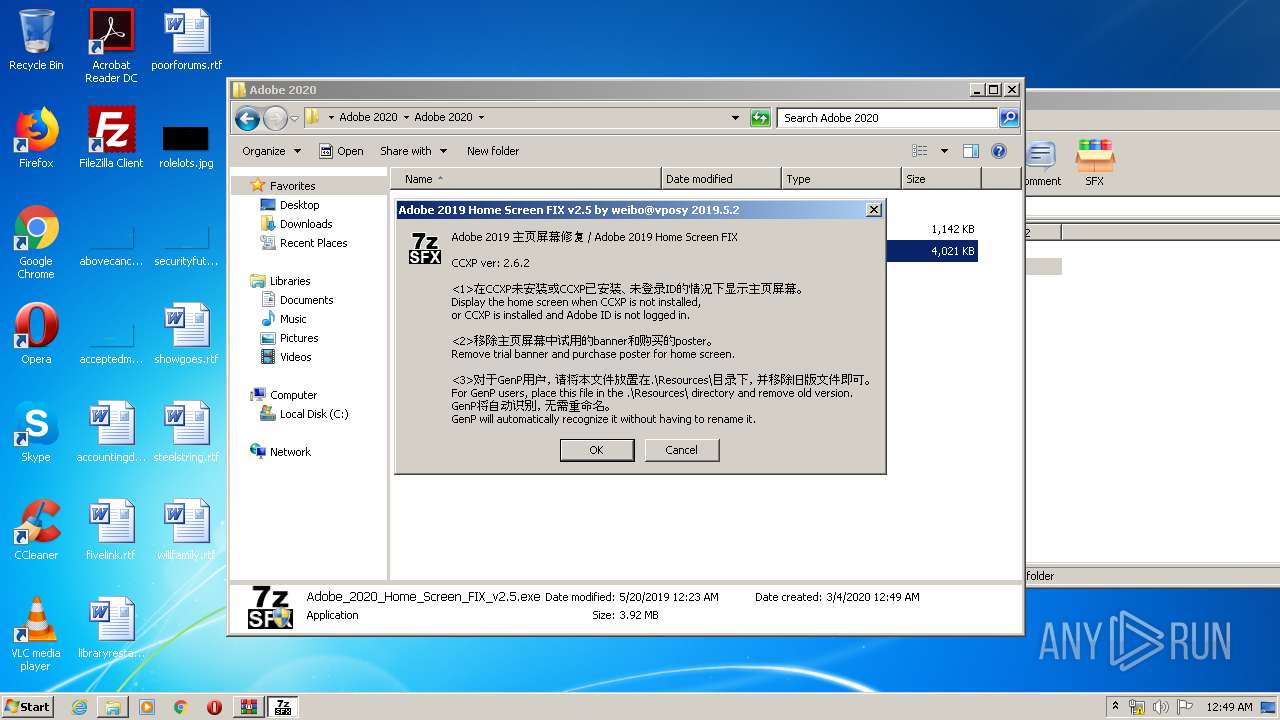The image size is (1280, 720).
Task: Select fivelink.rtf desktop file
Action: point(111,530)
